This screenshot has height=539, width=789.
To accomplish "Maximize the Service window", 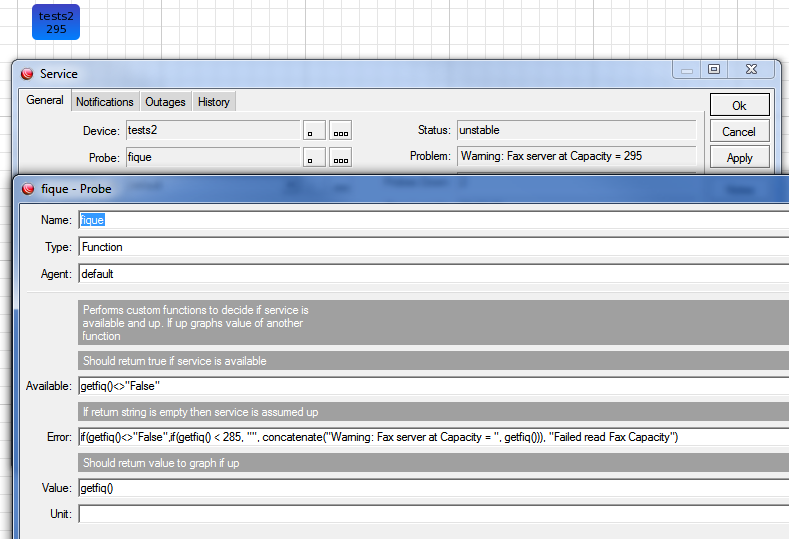I will click(x=714, y=69).
